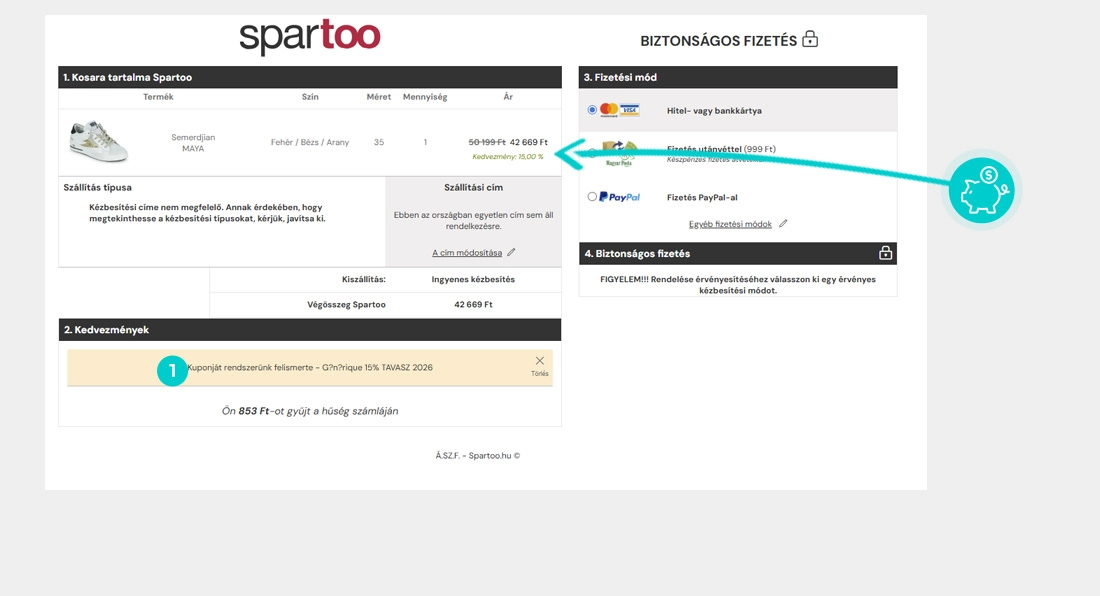
Task: Remove coupon with the X Törlés icon
Action: click(x=539, y=365)
